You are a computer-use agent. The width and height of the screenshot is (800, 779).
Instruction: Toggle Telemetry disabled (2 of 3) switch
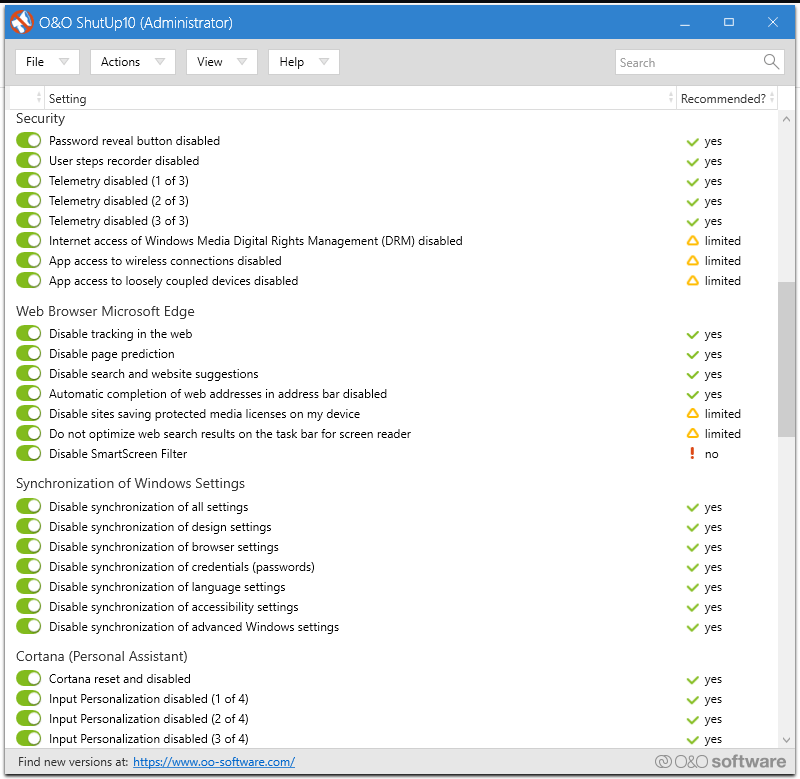29,200
